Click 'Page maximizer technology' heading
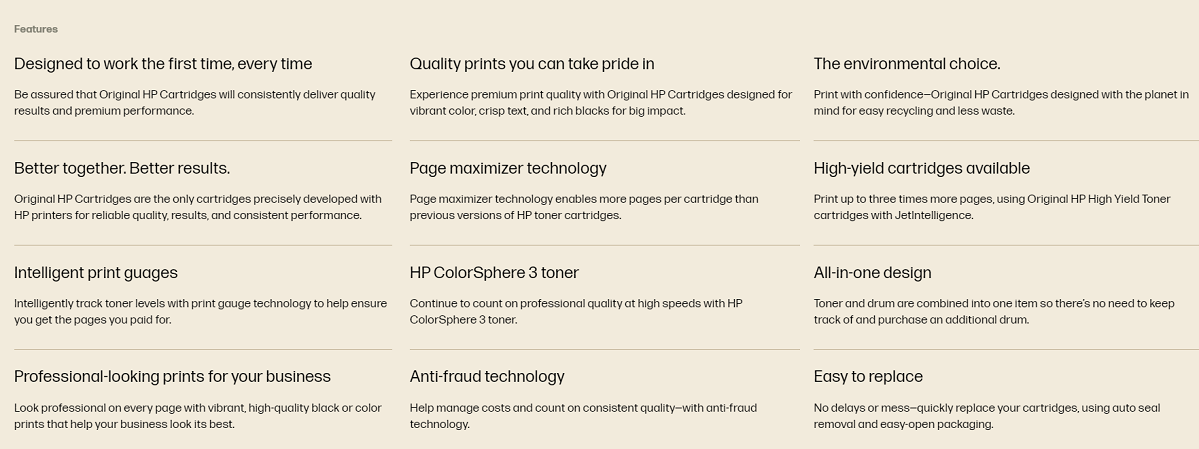 [x=509, y=168]
